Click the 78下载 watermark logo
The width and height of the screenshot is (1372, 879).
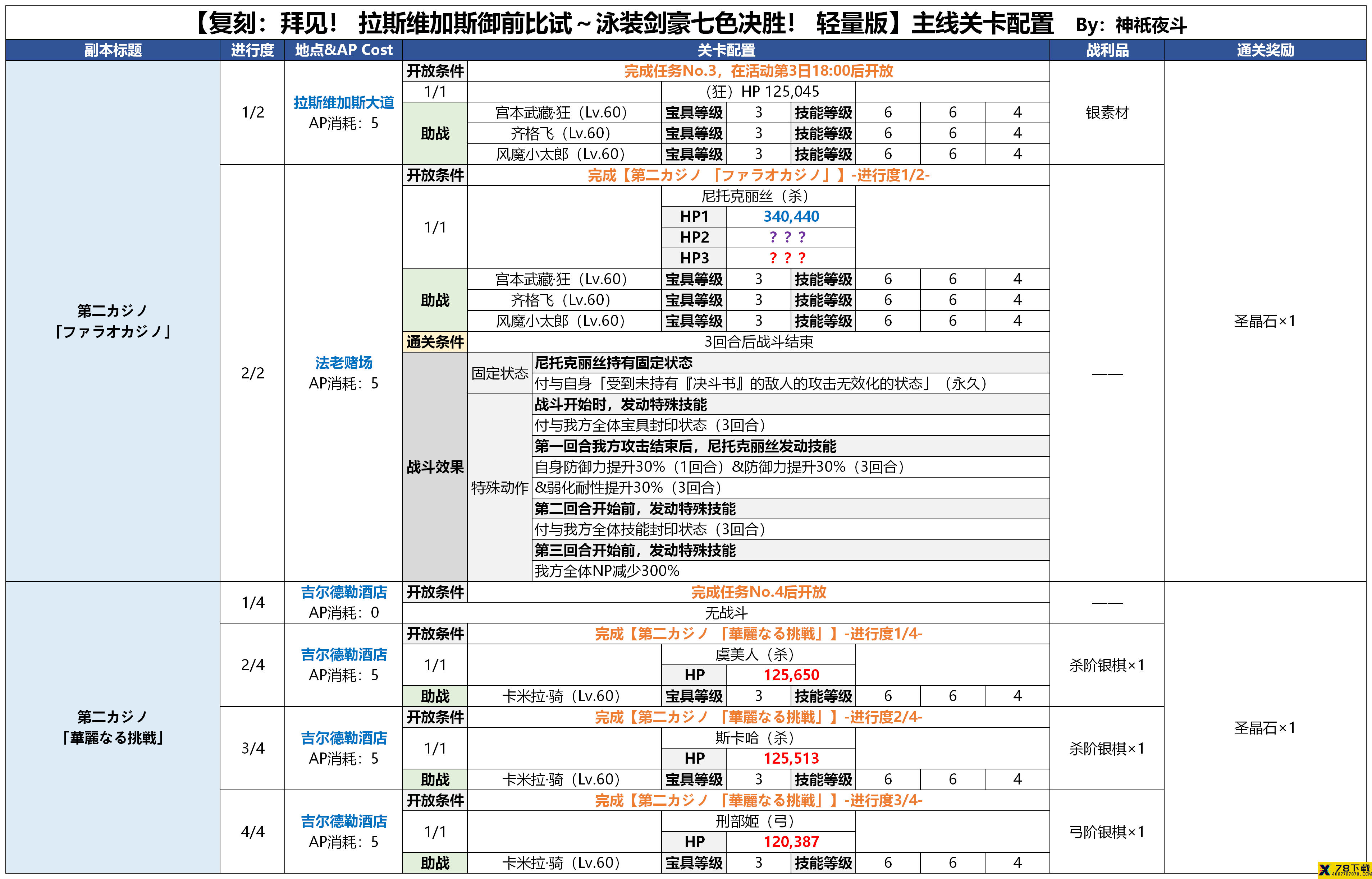(1344, 870)
